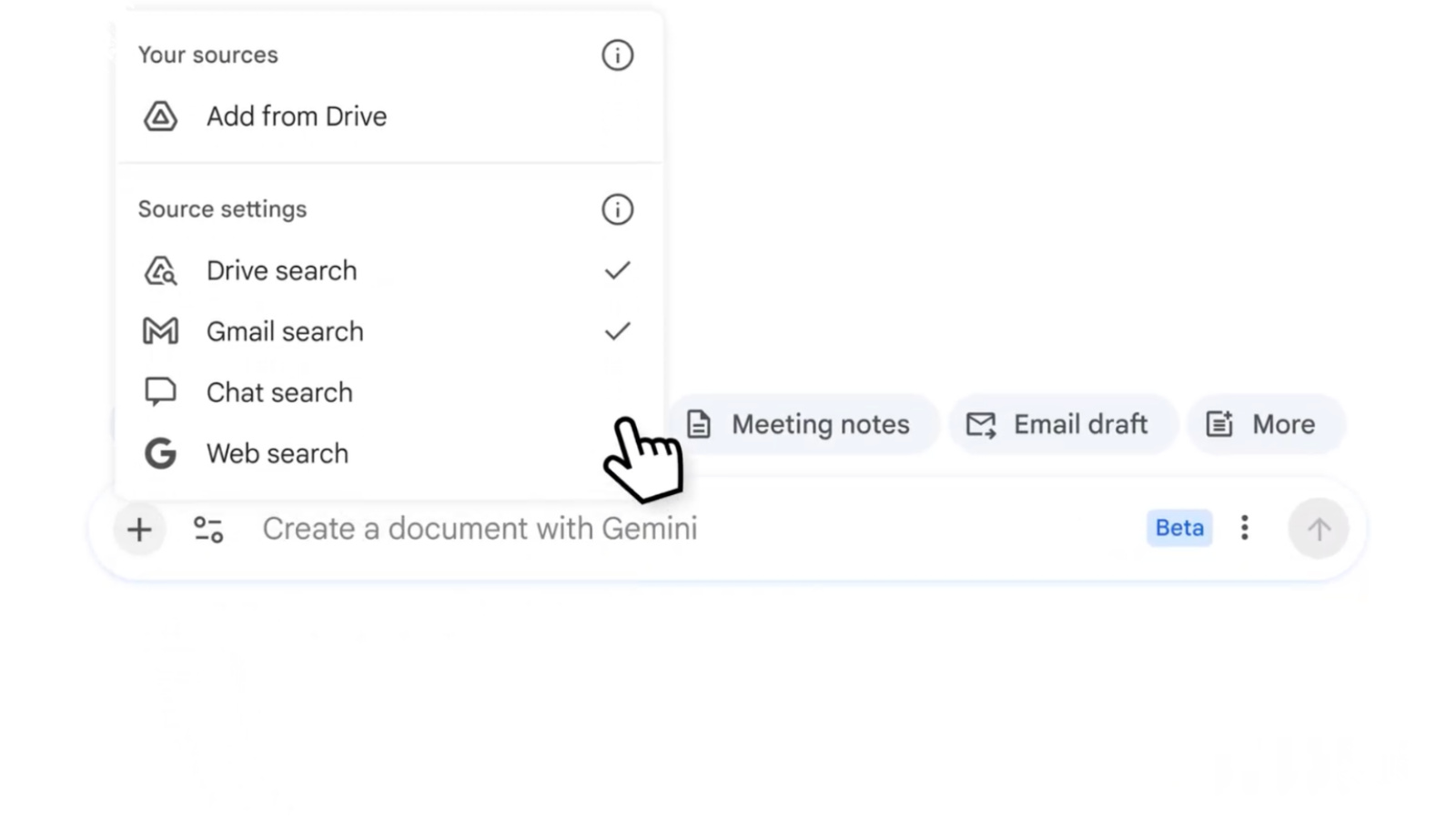The height and width of the screenshot is (819, 1456).
Task: Click the send arrow button
Action: click(x=1319, y=529)
